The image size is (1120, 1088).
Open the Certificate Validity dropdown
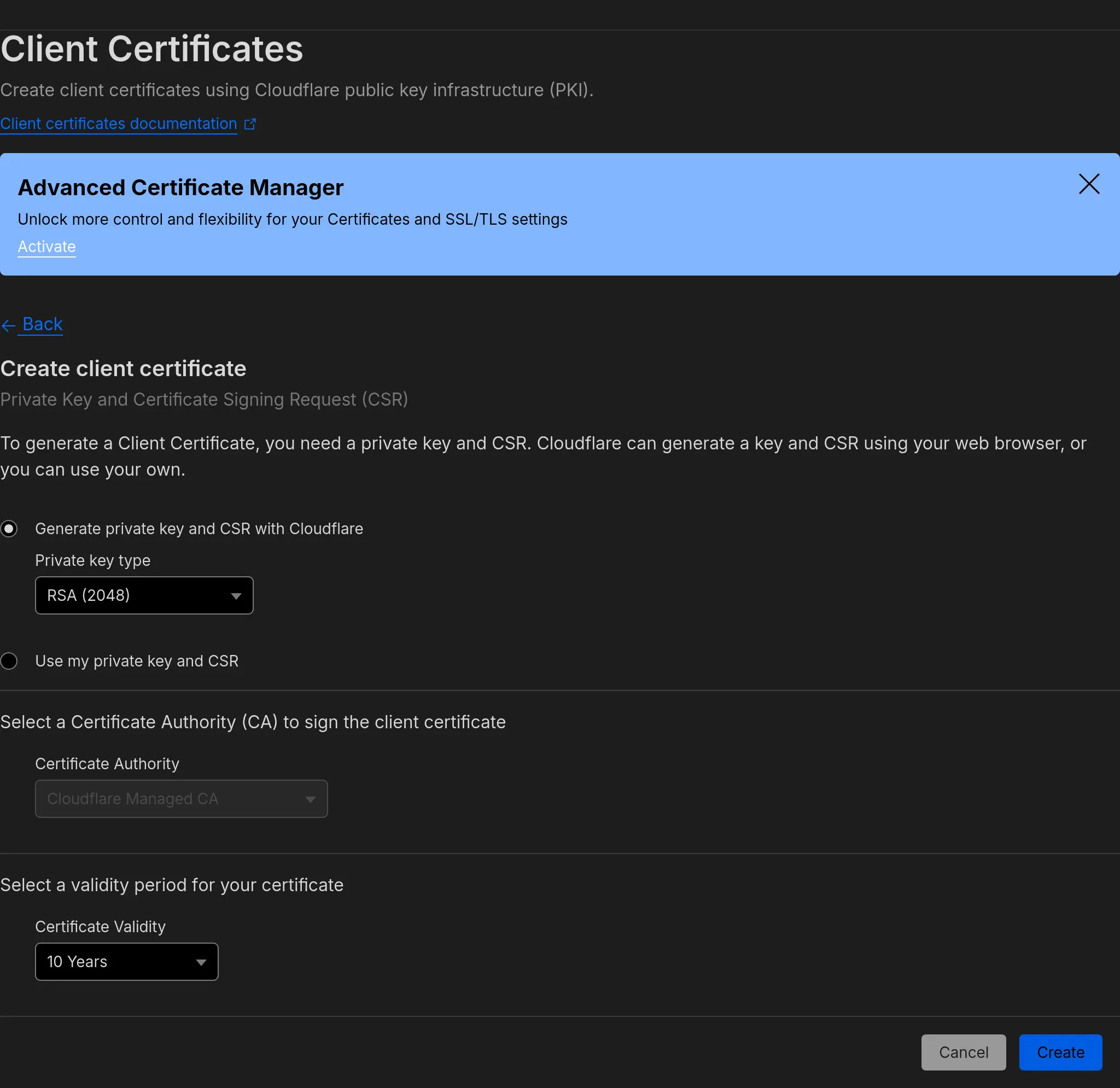tap(126, 962)
